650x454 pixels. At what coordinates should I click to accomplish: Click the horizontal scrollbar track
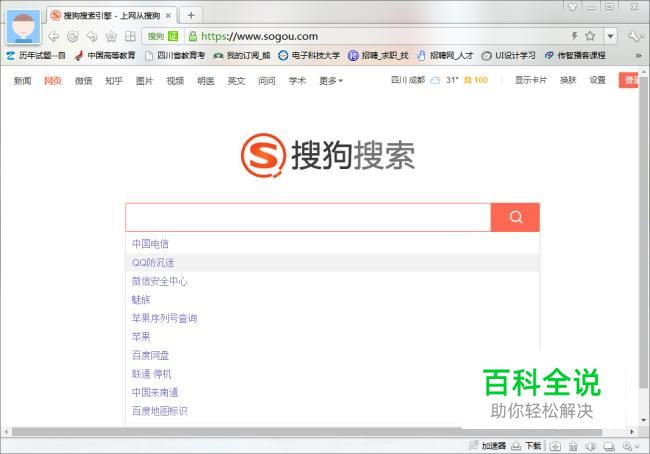[319, 432]
